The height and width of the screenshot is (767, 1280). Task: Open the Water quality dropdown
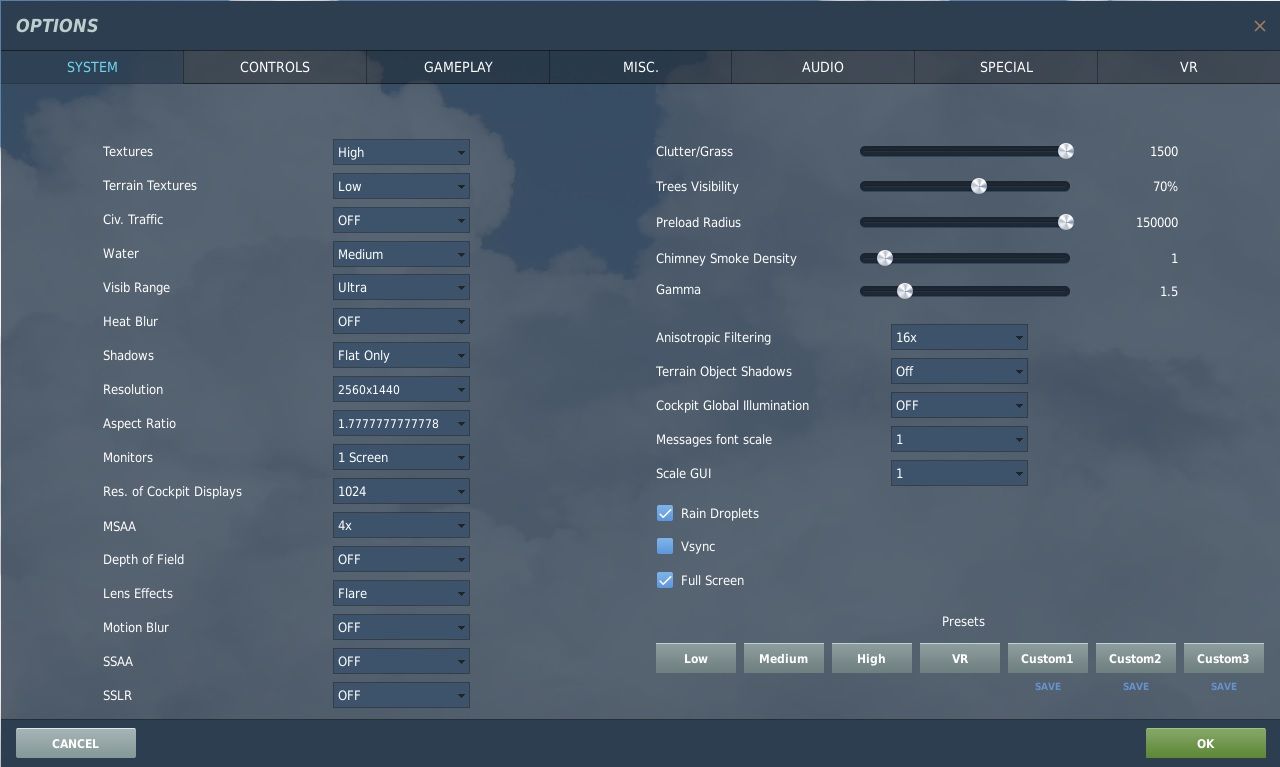click(400, 254)
